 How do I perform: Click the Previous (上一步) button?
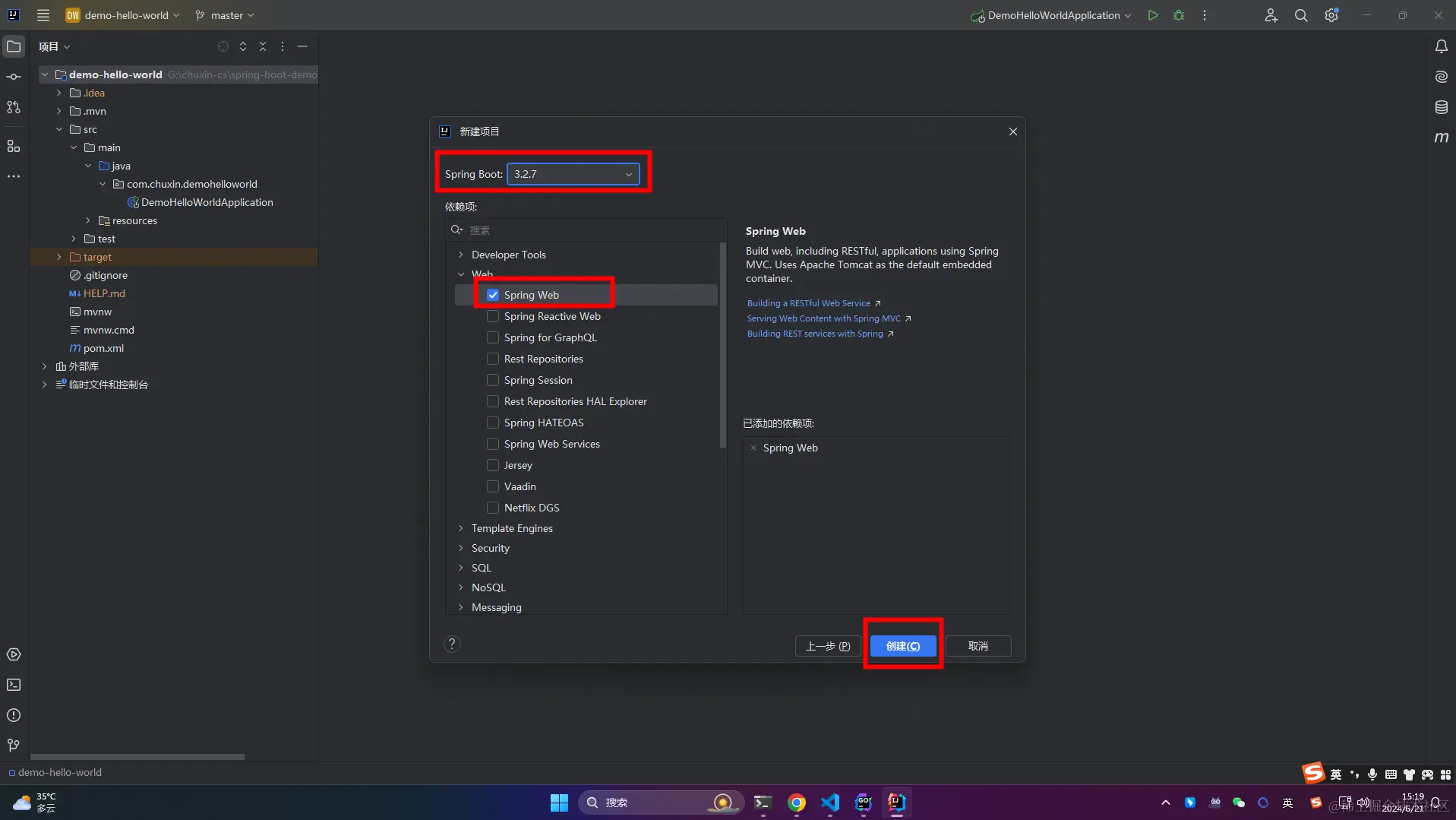828,646
